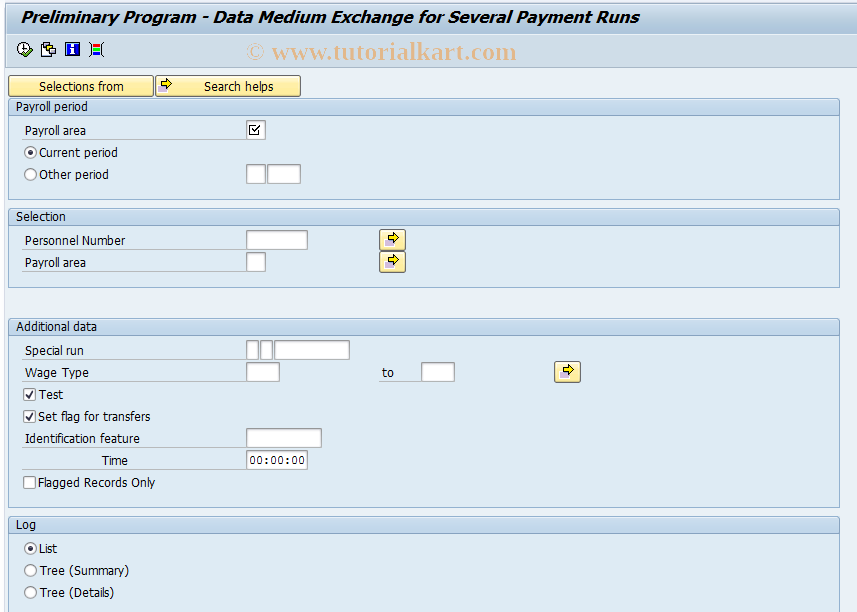Click the Time field showing 00:00:00

pos(277,460)
